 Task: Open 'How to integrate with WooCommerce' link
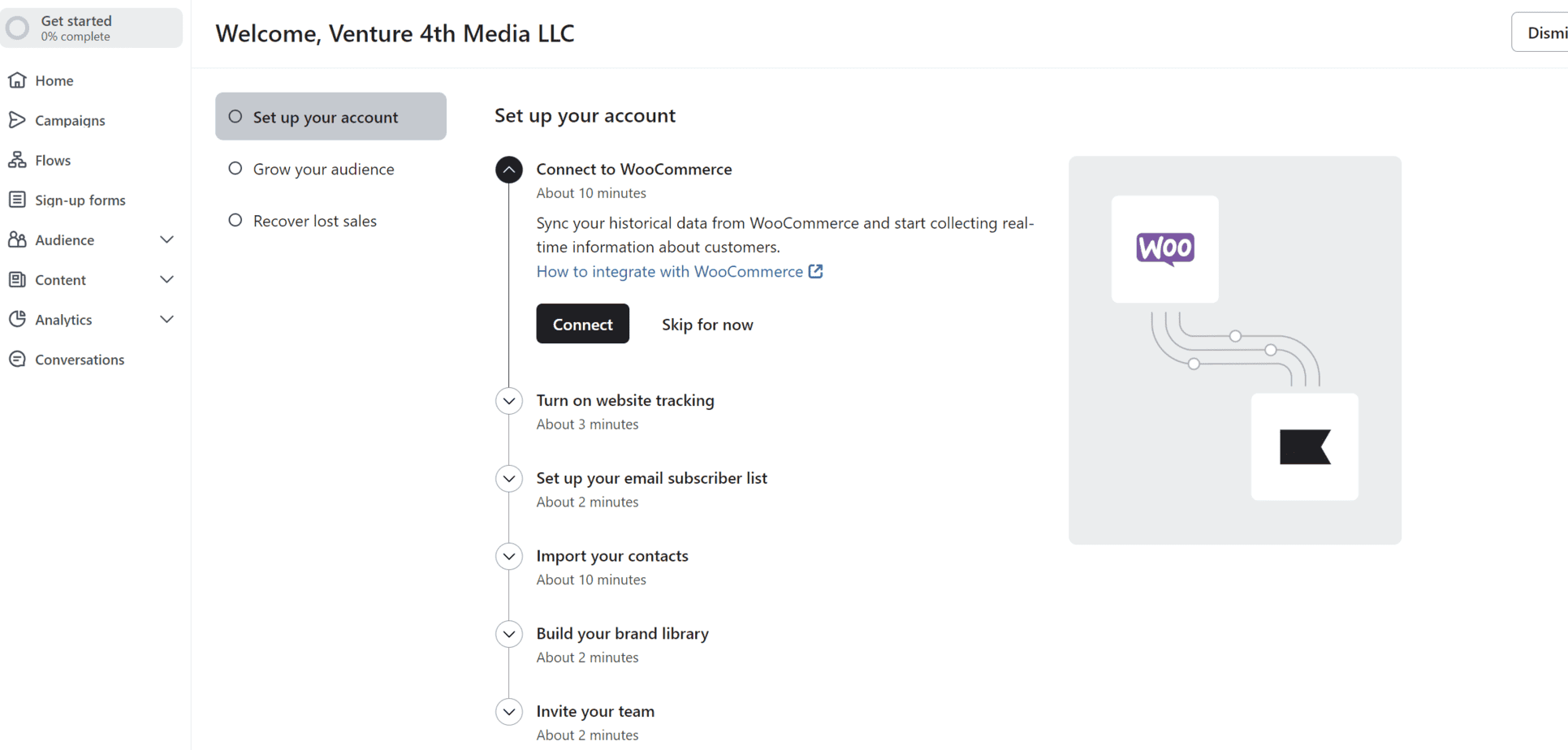point(670,272)
